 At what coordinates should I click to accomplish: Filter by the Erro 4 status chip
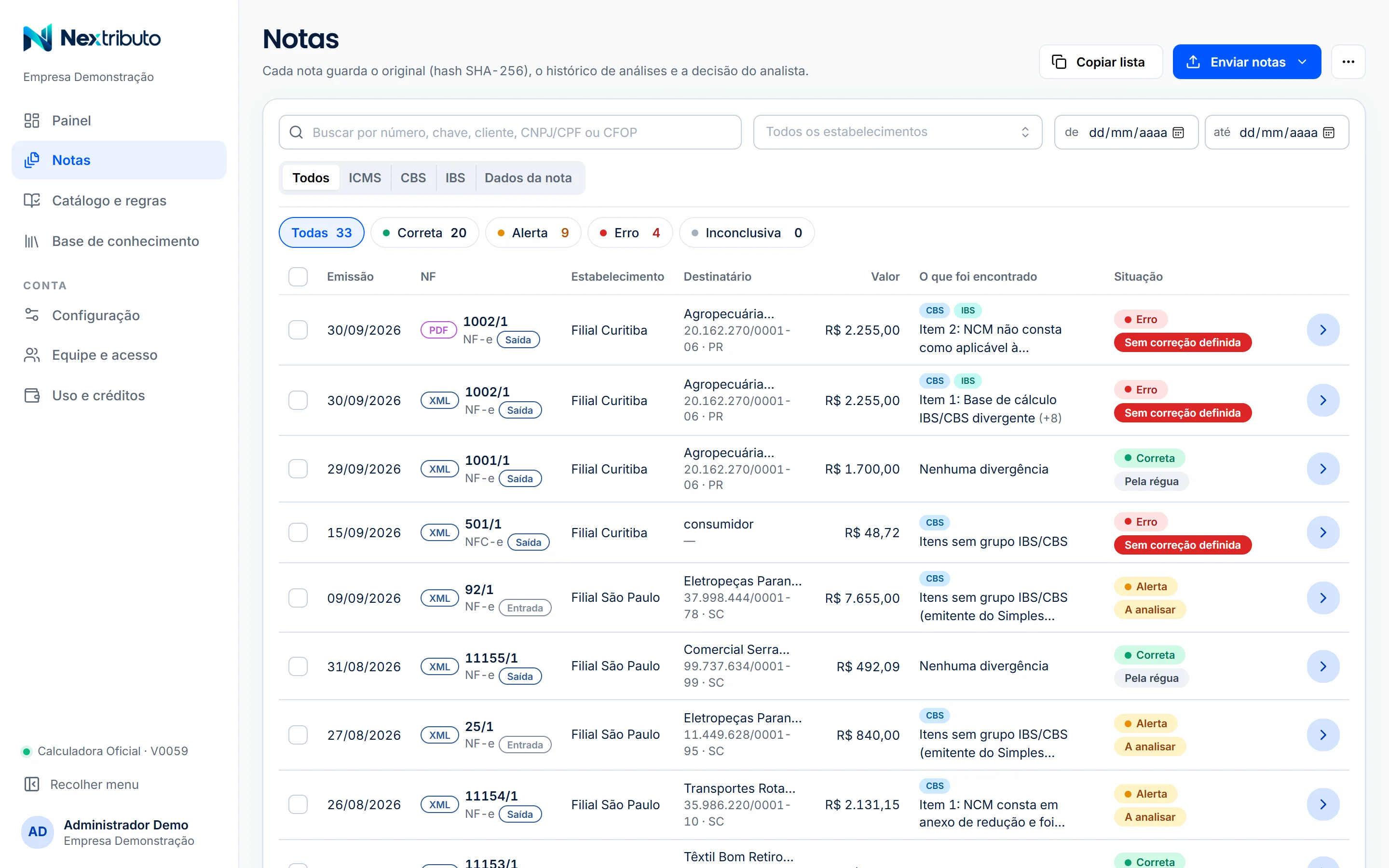pos(630,232)
